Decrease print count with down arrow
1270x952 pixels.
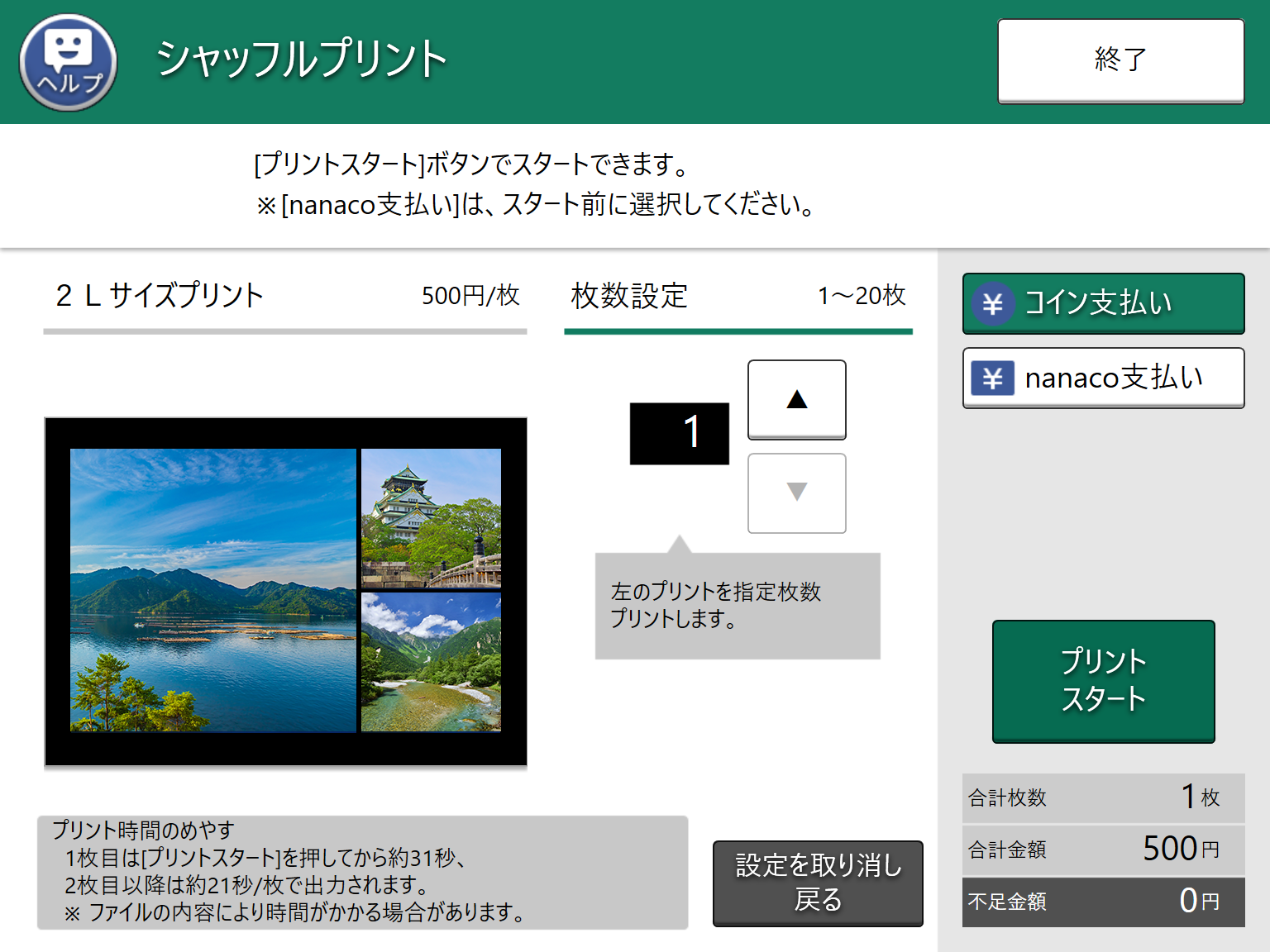pyautogui.click(x=796, y=493)
